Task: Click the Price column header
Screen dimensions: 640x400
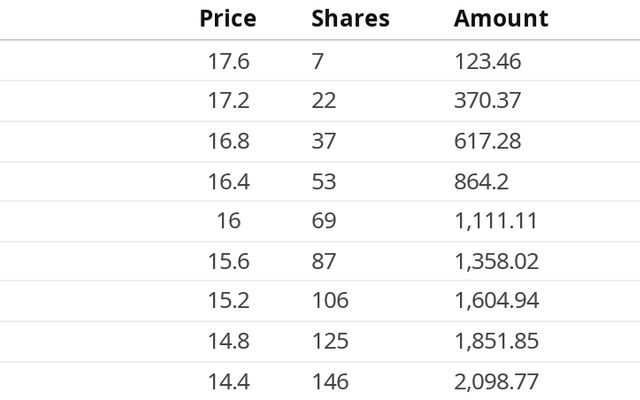Action: (227, 18)
